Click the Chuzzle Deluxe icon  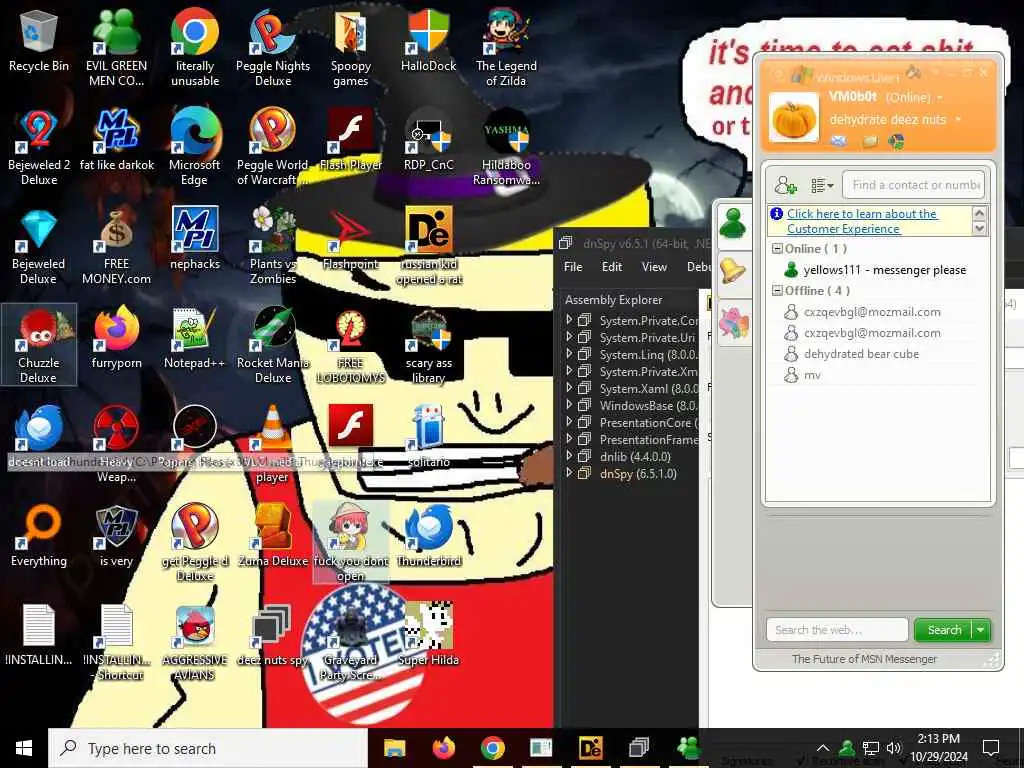click(x=39, y=345)
